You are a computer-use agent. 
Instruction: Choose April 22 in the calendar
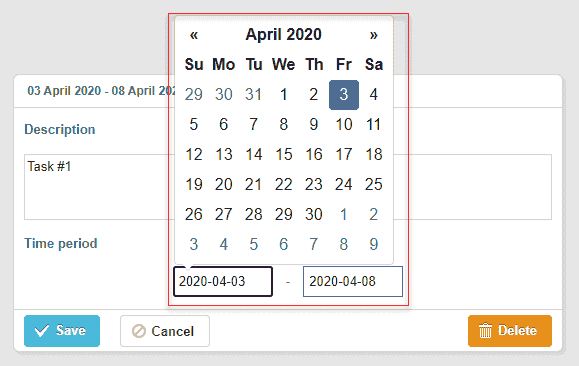pos(284,184)
